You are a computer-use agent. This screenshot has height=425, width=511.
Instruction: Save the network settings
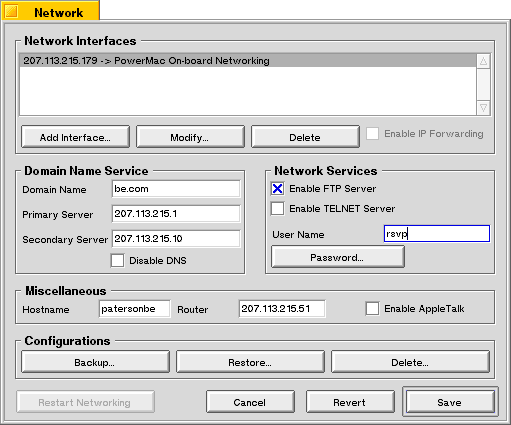click(450, 402)
